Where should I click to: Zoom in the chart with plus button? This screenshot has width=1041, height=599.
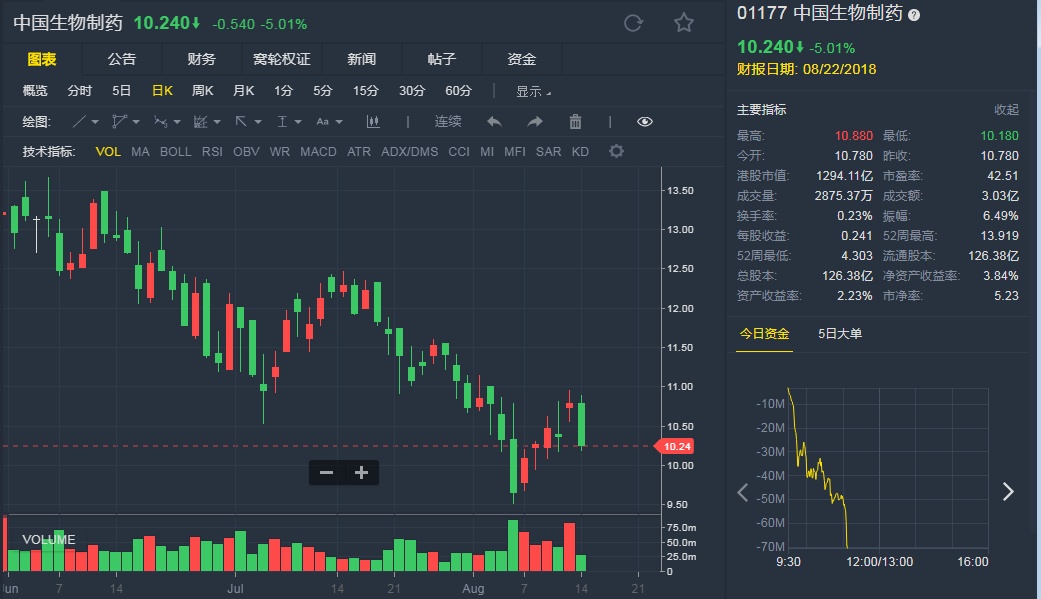[362, 473]
